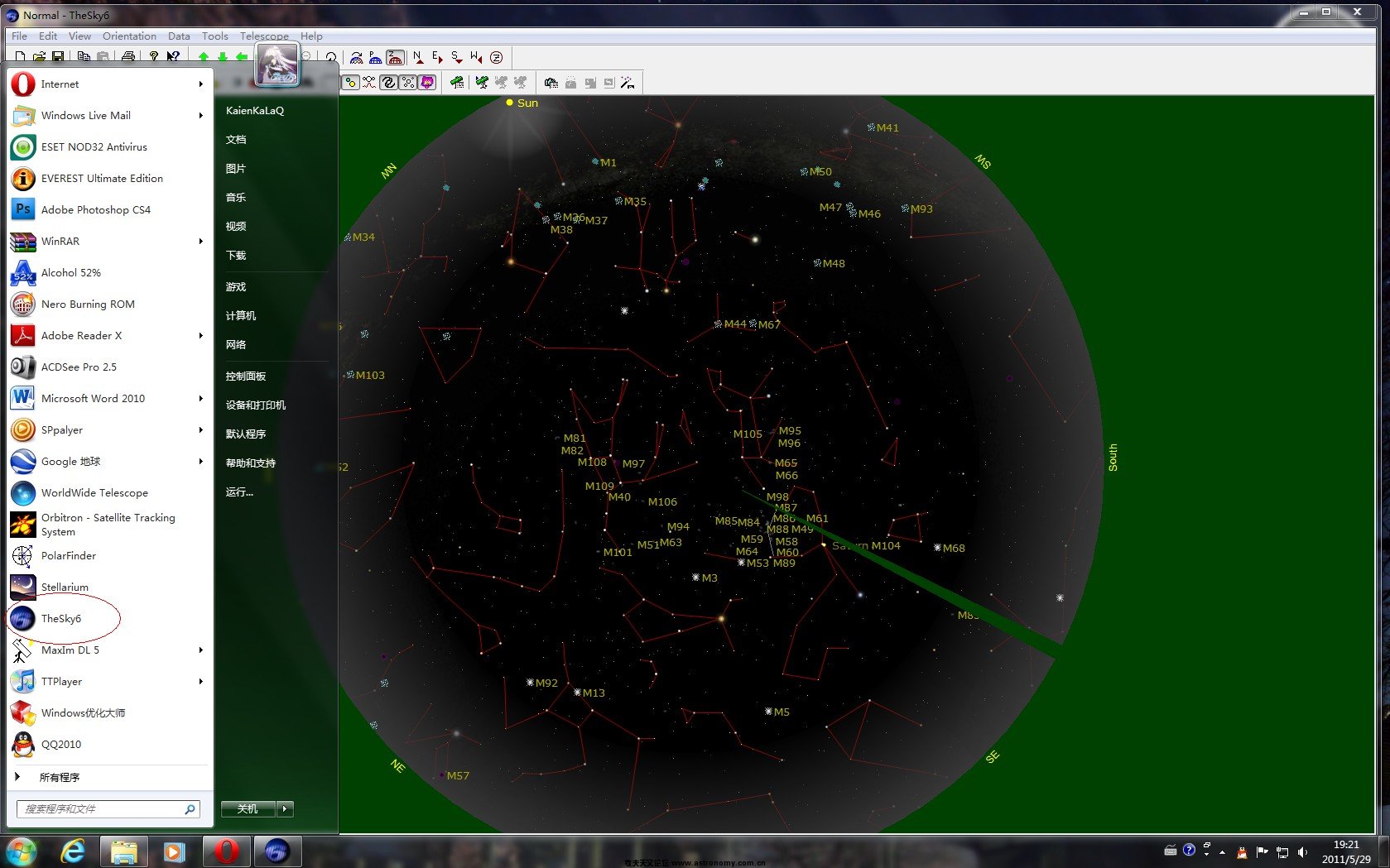
Task: Expand the Google 地球 submenu arrow
Action: pyautogui.click(x=200, y=461)
